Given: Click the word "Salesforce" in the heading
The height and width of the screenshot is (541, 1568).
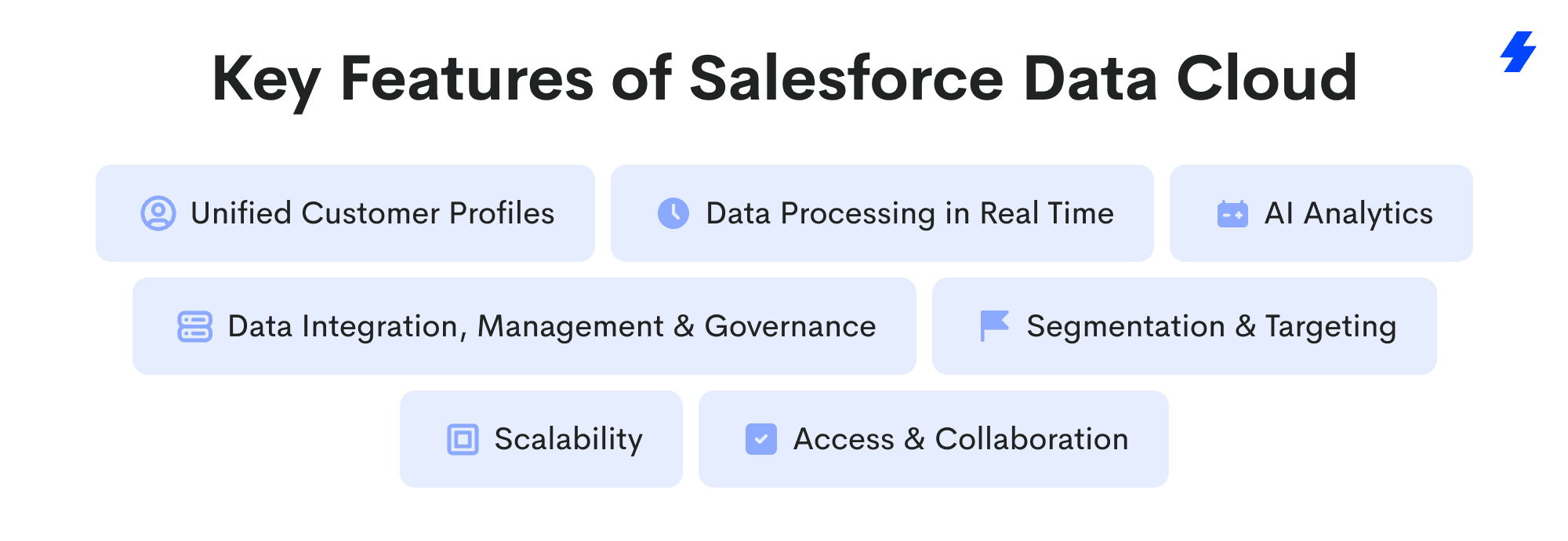Looking at the screenshot, I should 846,78.
